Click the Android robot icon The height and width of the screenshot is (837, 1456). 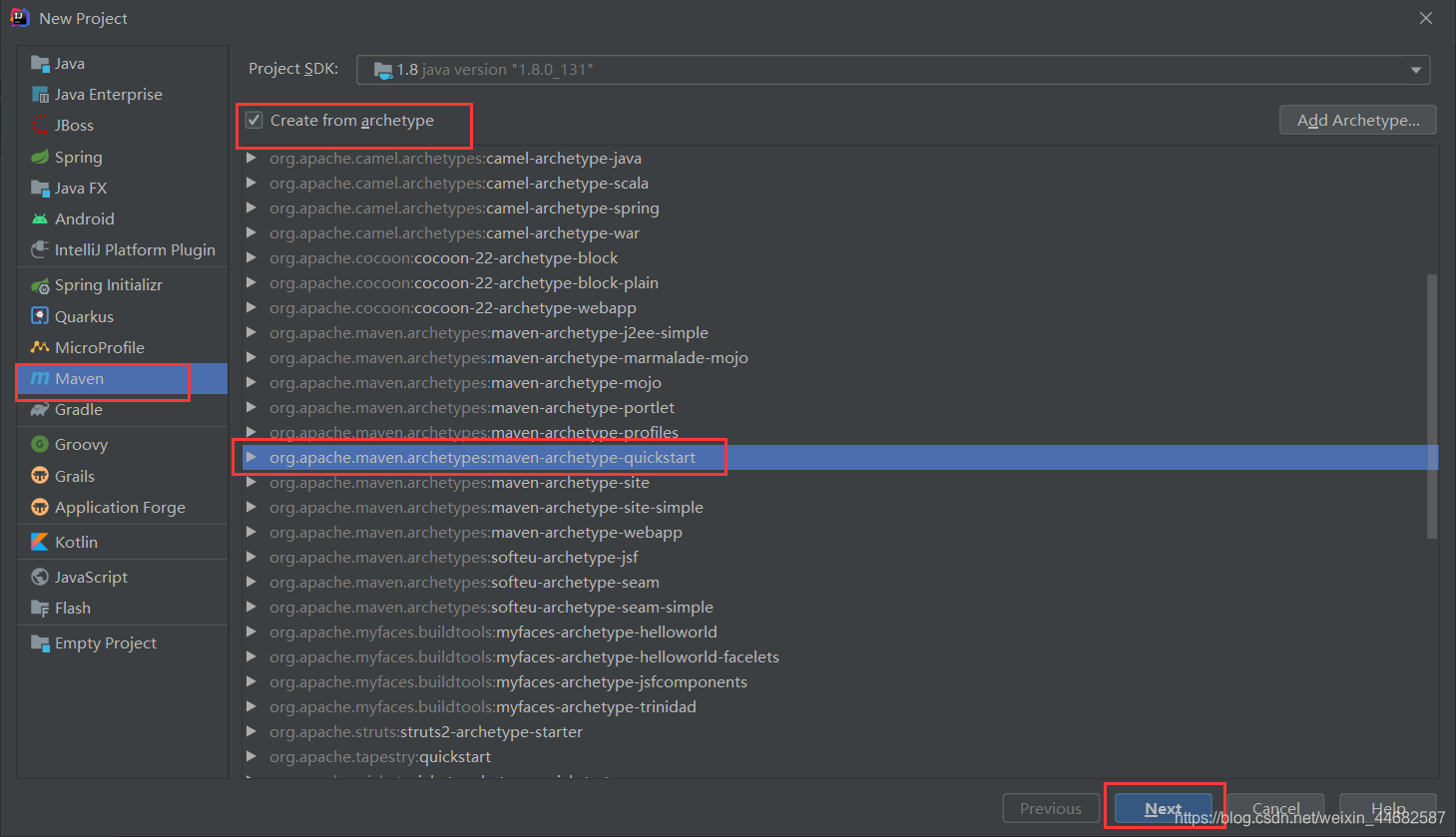point(40,218)
